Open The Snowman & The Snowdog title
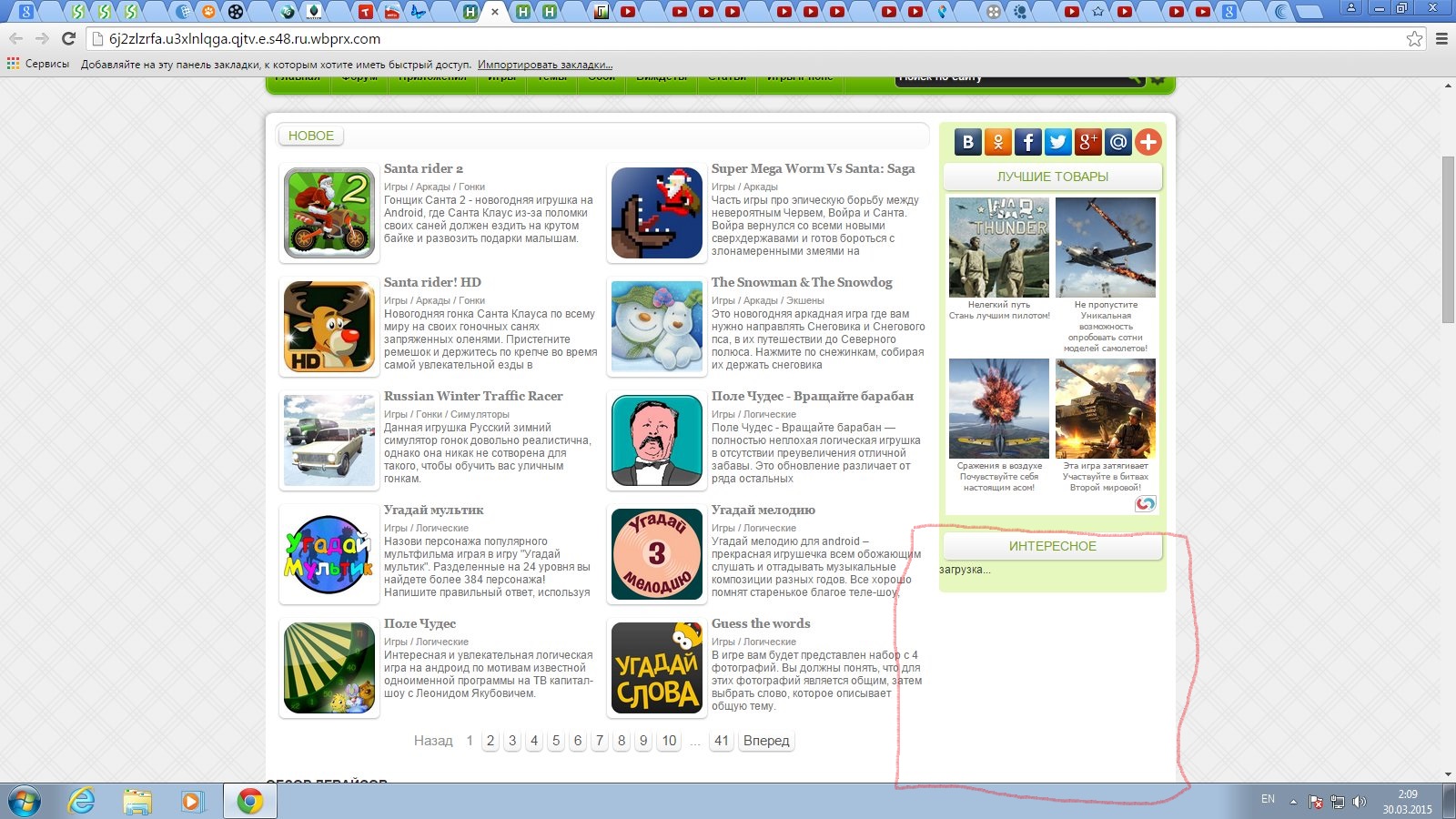The width and height of the screenshot is (1456, 819). (802, 282)
